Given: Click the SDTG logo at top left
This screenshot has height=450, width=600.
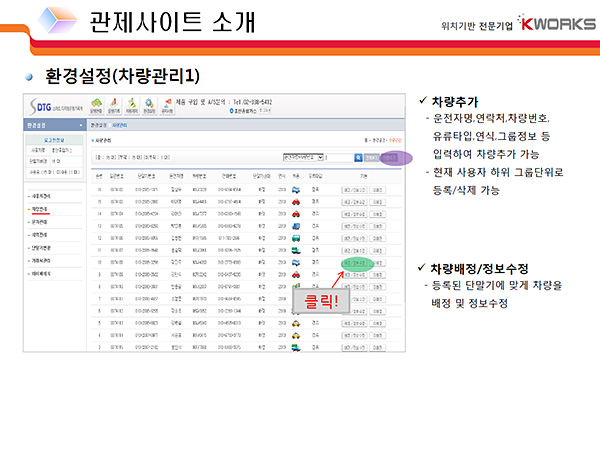Looking at the screenshot, I should coord(56,107).
